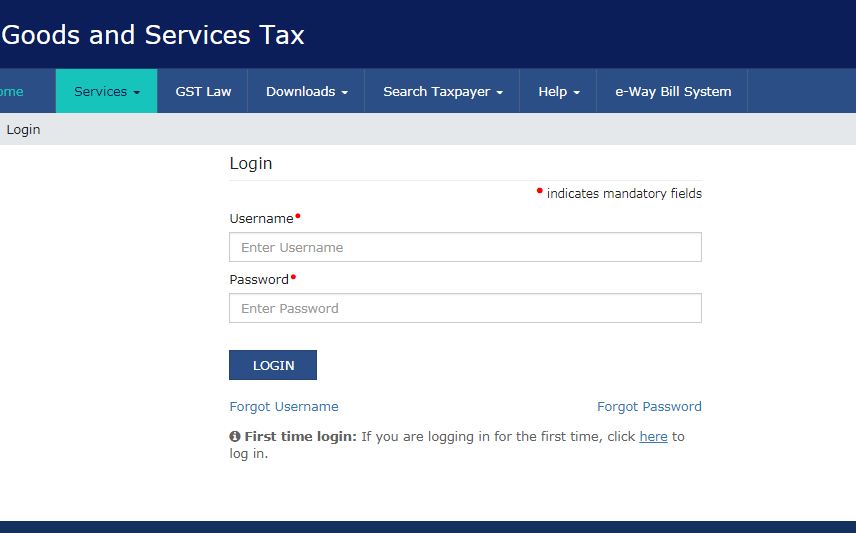Screen dimensions: 856x533
Task: Expand the Help menu
Action: point(558,91)
